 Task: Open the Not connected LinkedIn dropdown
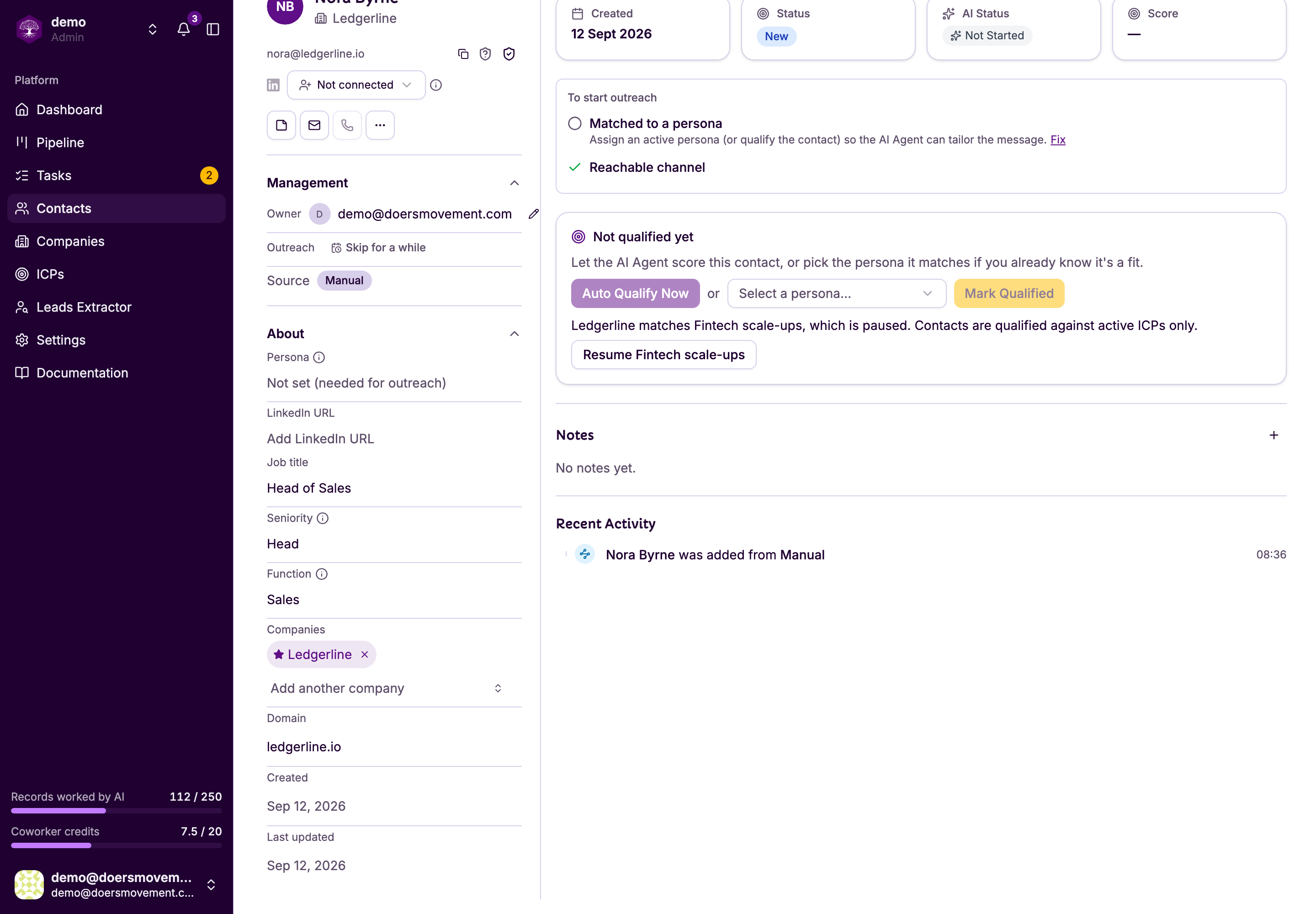tap(356, 85)
